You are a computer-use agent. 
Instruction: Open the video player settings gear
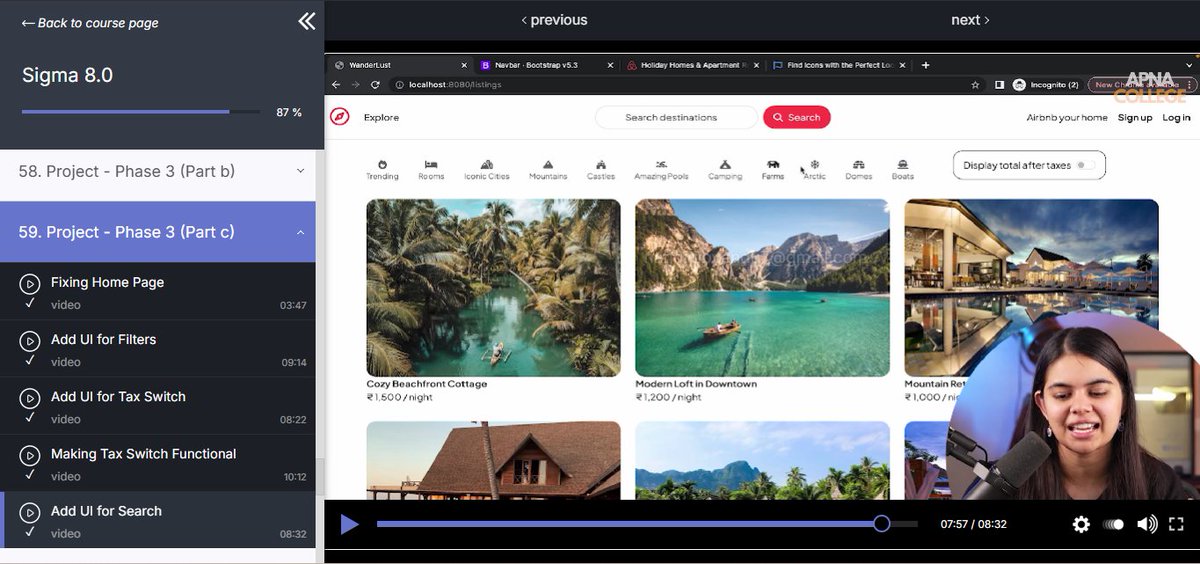[1081, 524]
